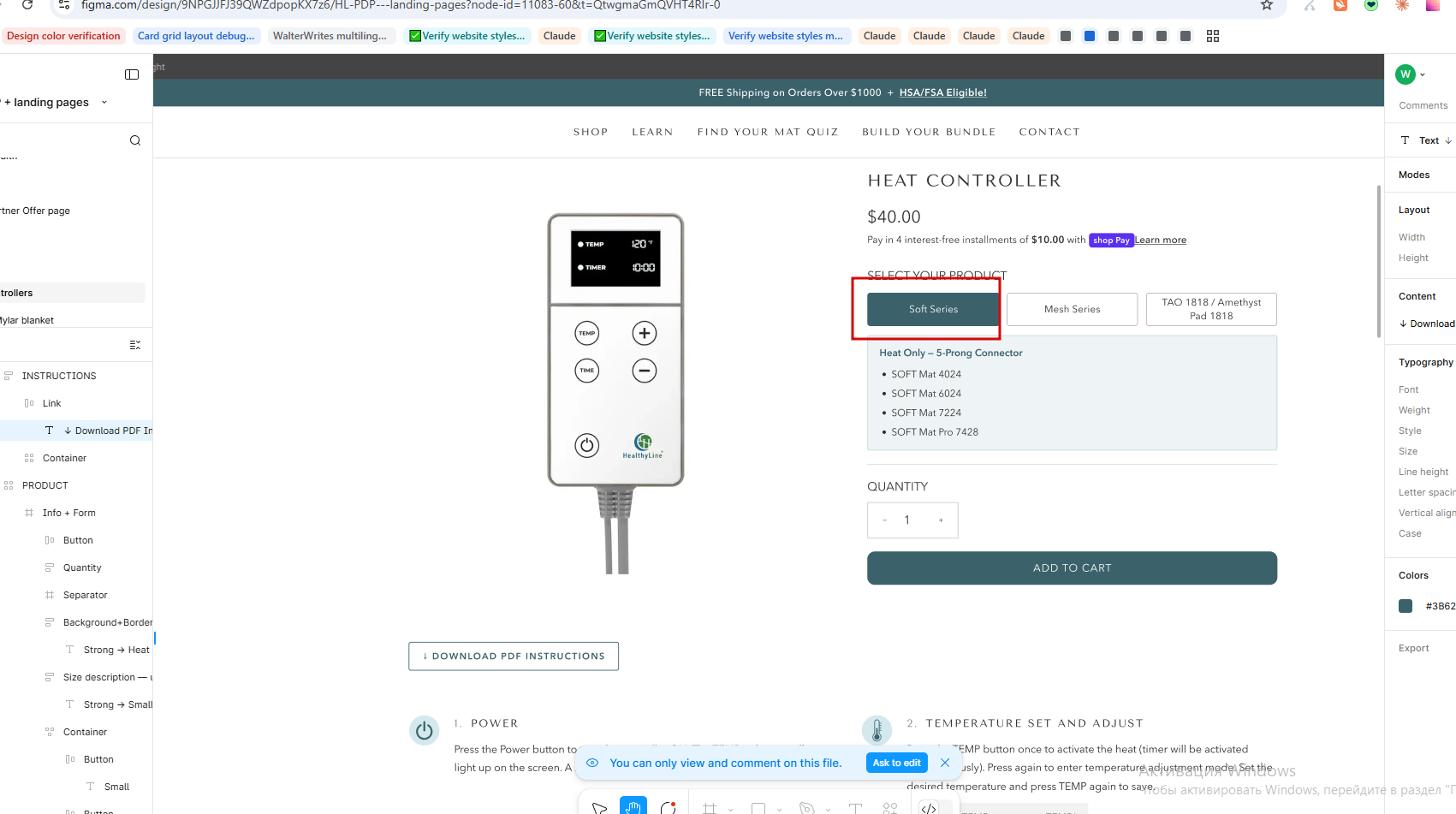
Task: Expand the avatar dropdown chevron
Action: point(1423,74)
